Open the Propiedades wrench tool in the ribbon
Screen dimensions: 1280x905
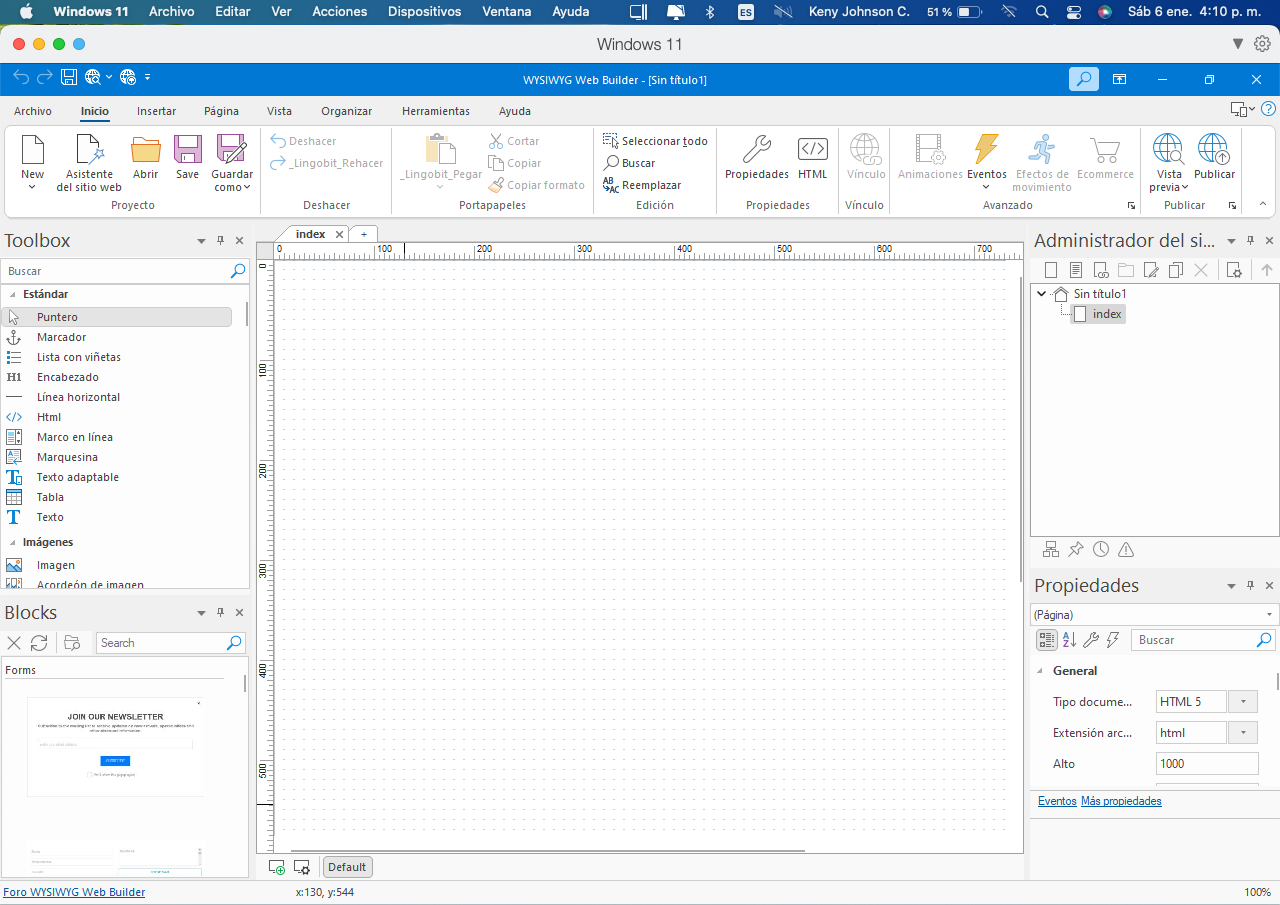757,150
